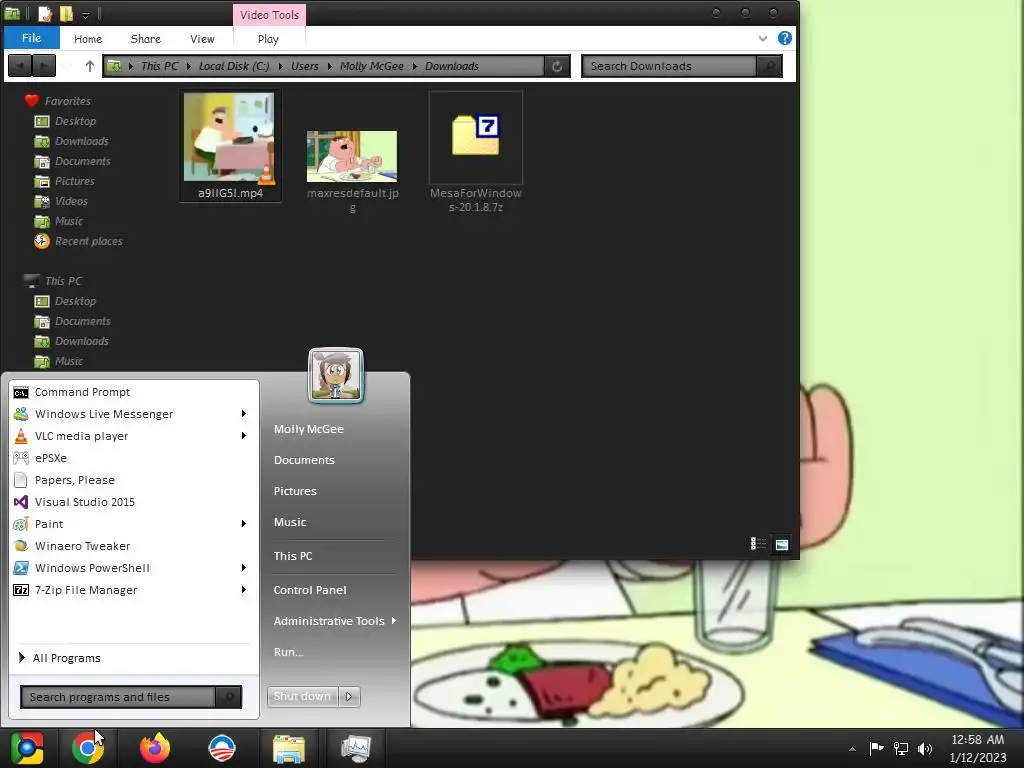
Task: Open volume control in system tray
Action: tap(925, 748)
